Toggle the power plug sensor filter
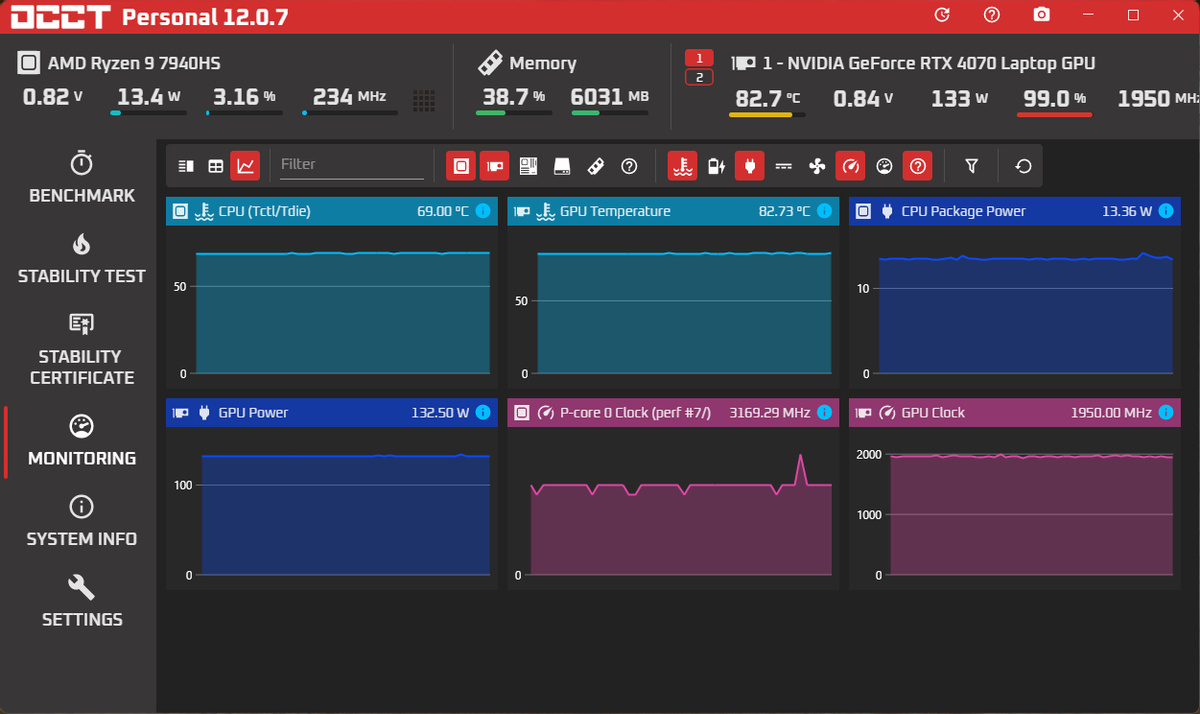This screenshot has width=1200, height=714. 749,166
